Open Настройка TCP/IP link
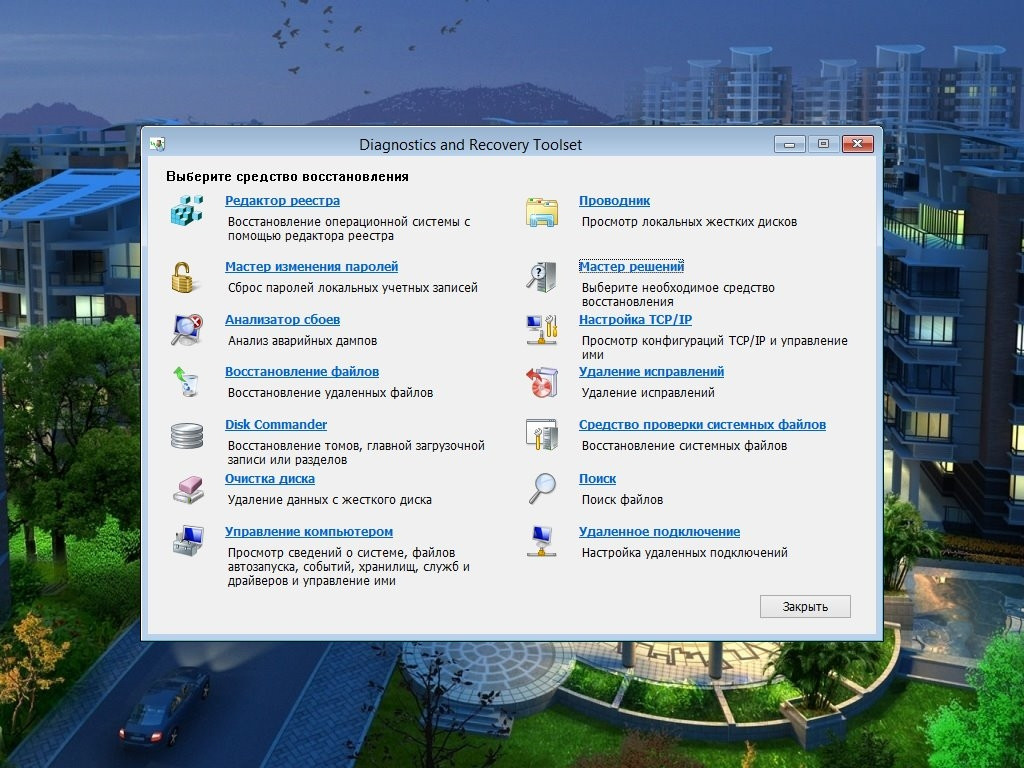The height and width of the screenshot is (768, 1024). click(635, 319)
